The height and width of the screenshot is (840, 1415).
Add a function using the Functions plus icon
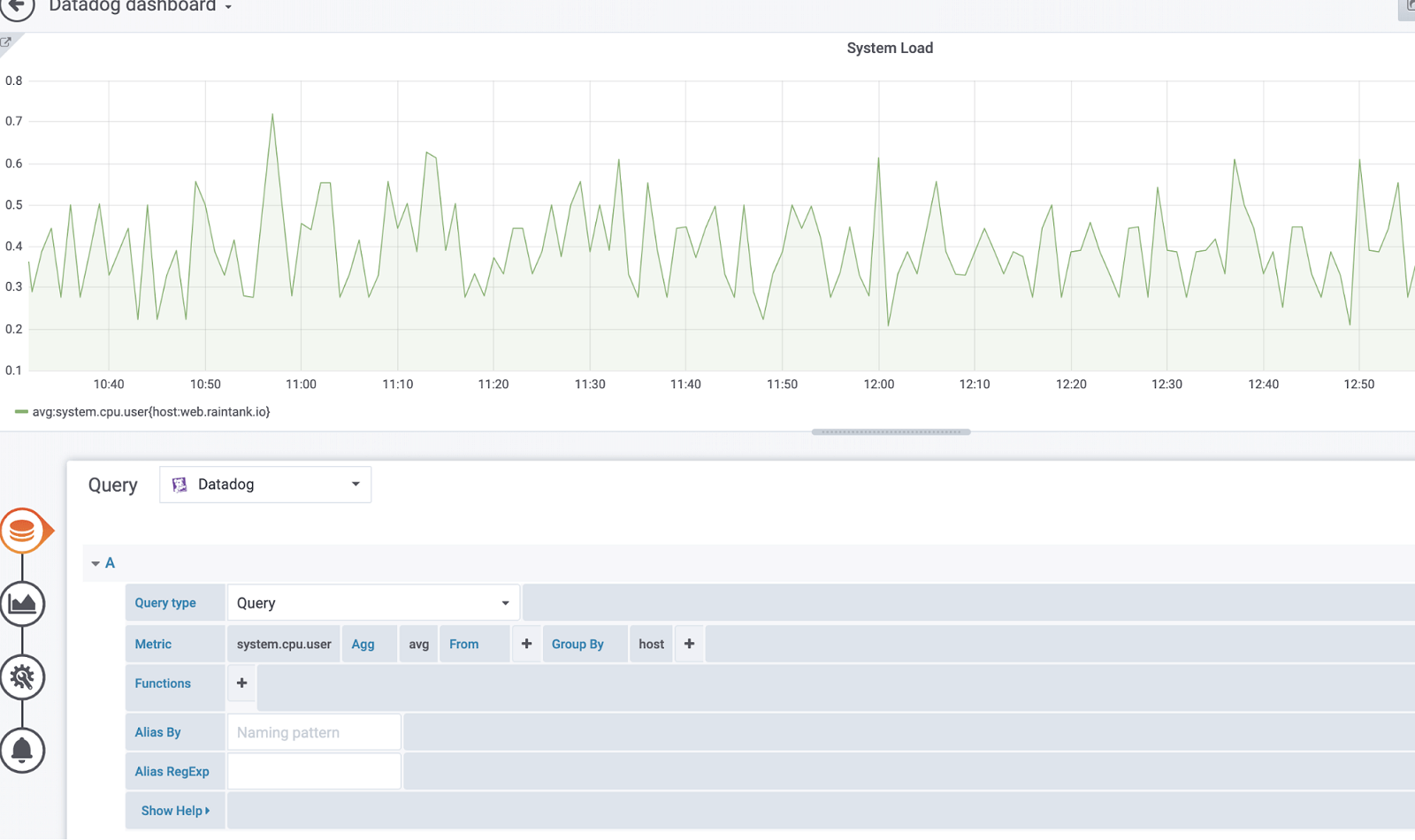click(x=241, y=683)
